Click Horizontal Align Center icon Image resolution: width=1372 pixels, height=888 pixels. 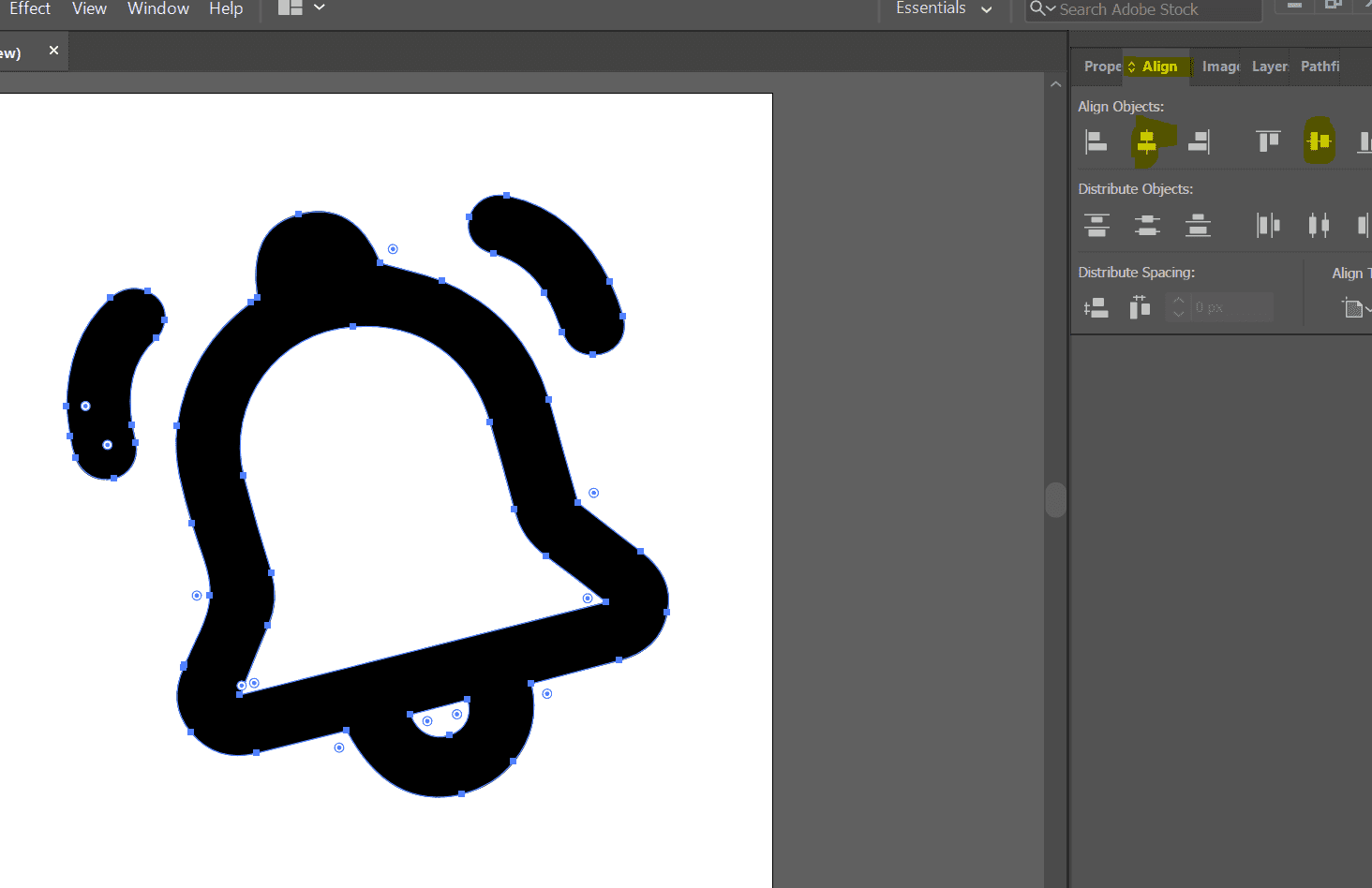1146,141
